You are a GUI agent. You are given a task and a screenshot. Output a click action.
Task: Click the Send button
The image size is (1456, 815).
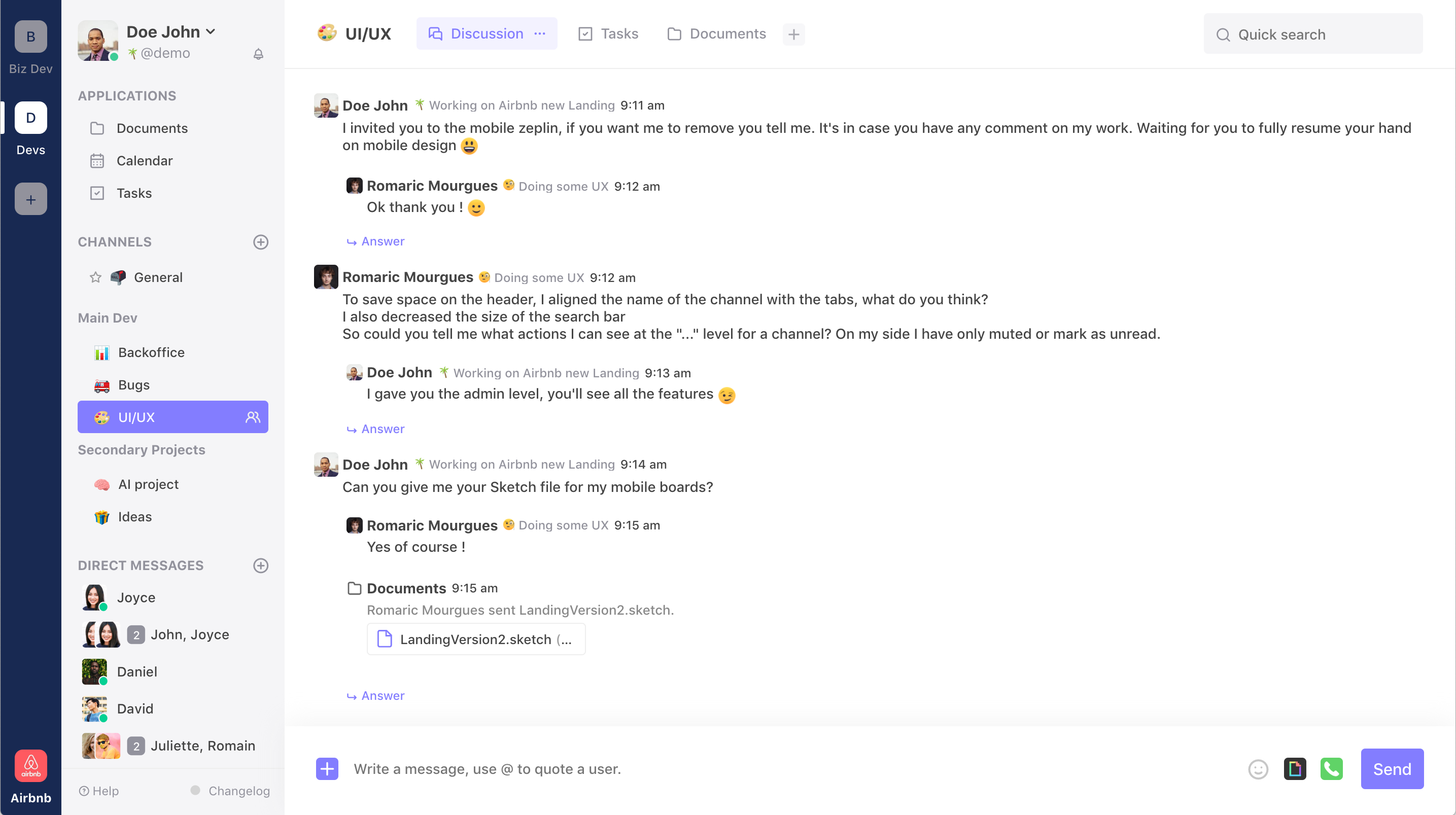pyautogui.click(x=1391, y=769)
